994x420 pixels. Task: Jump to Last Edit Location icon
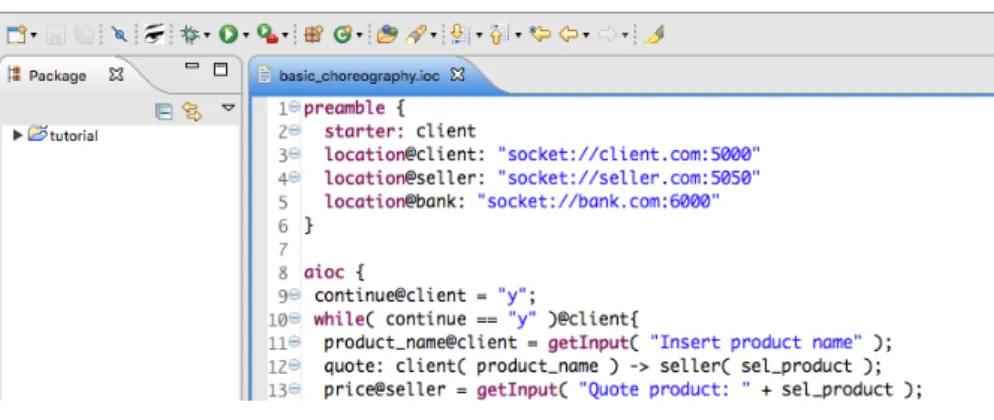pyautogui.click(x=539, y=34)
